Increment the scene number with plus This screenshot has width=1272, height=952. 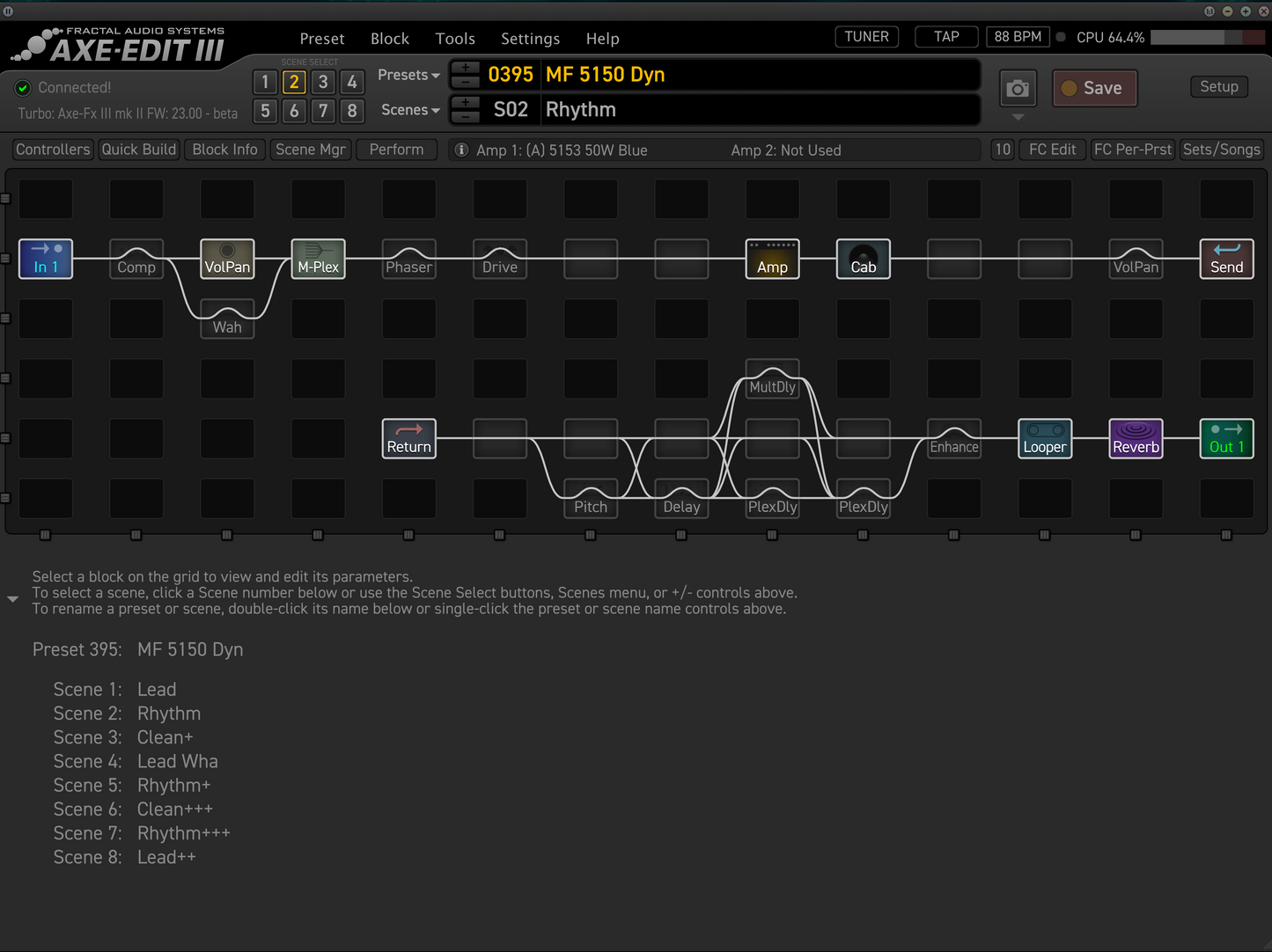pyautogui.click(x=465, y=102)
